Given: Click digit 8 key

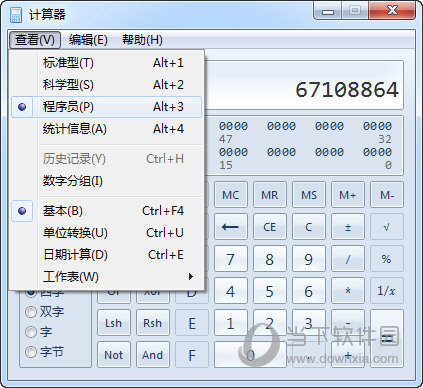Looking at the screenshot, I should click(x=270, y=259).
